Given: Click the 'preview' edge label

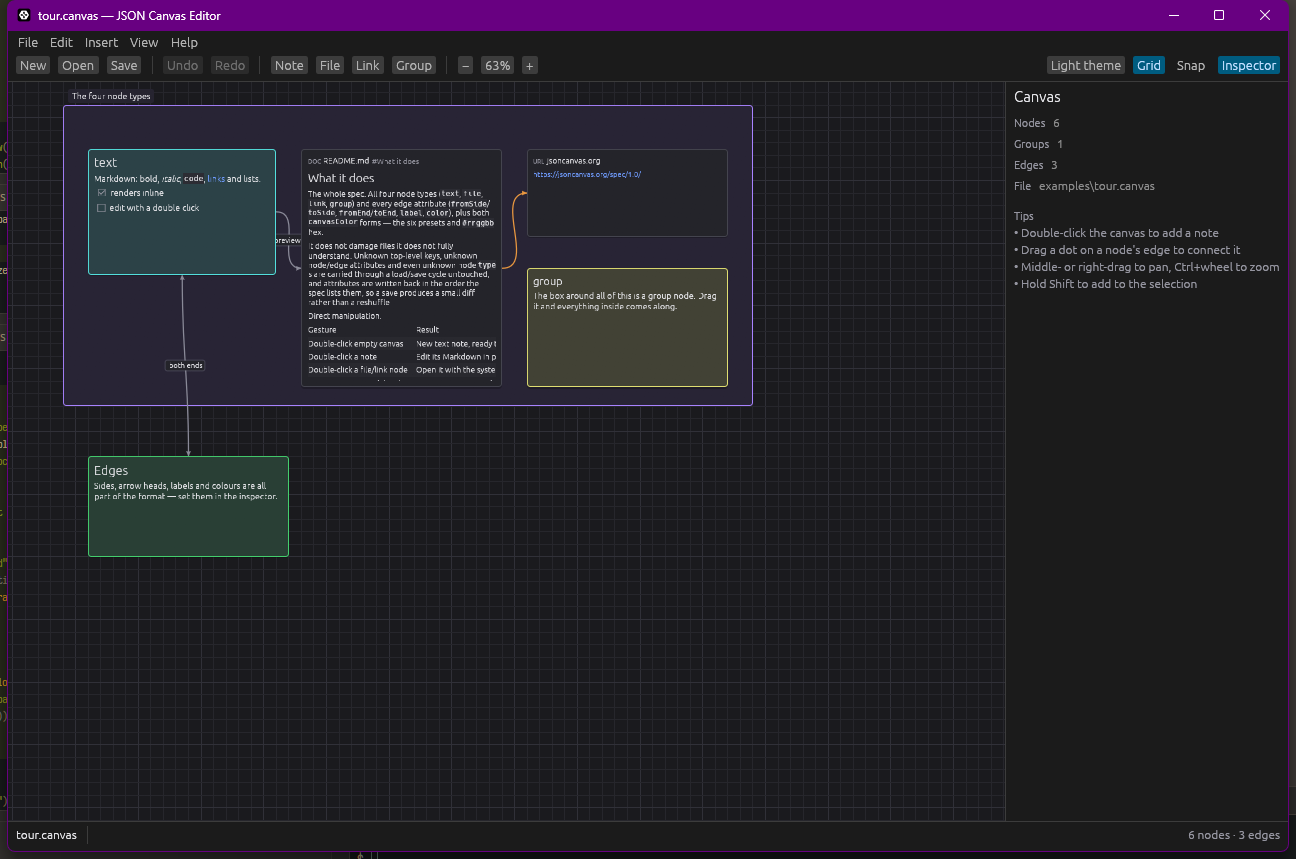Looking at the screenshot, I should coord(287,241).
